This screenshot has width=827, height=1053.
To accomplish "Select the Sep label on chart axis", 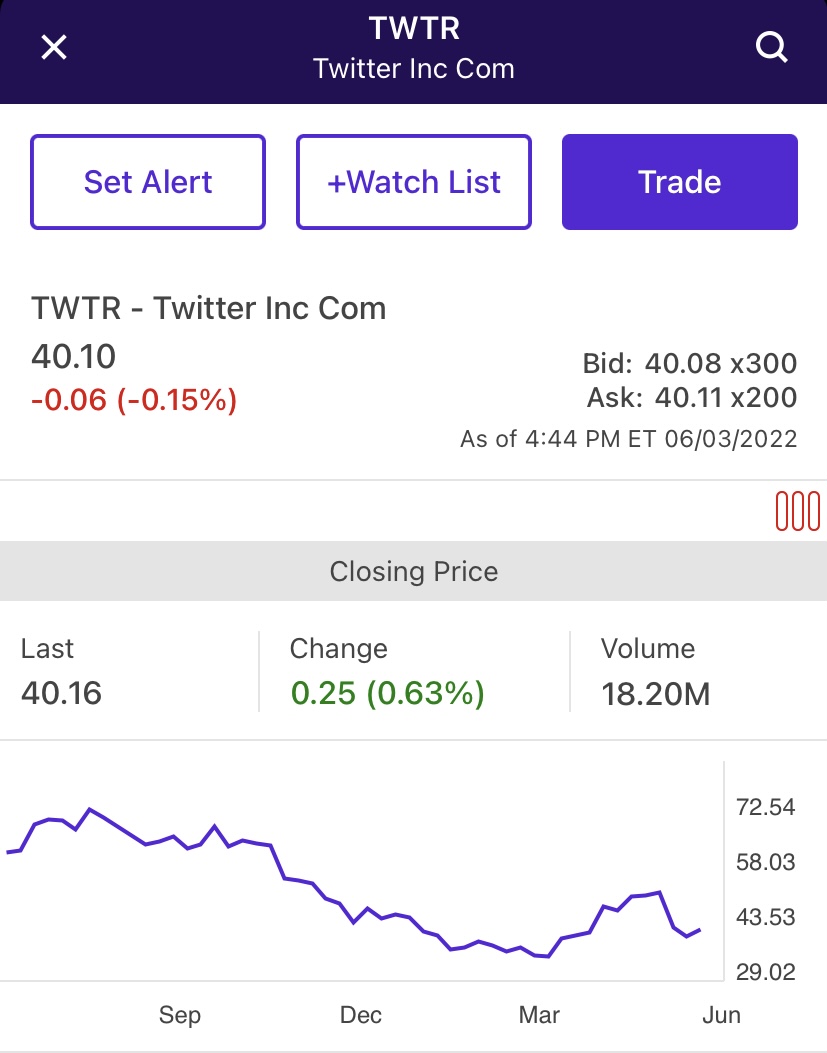I will [179, 1015].
